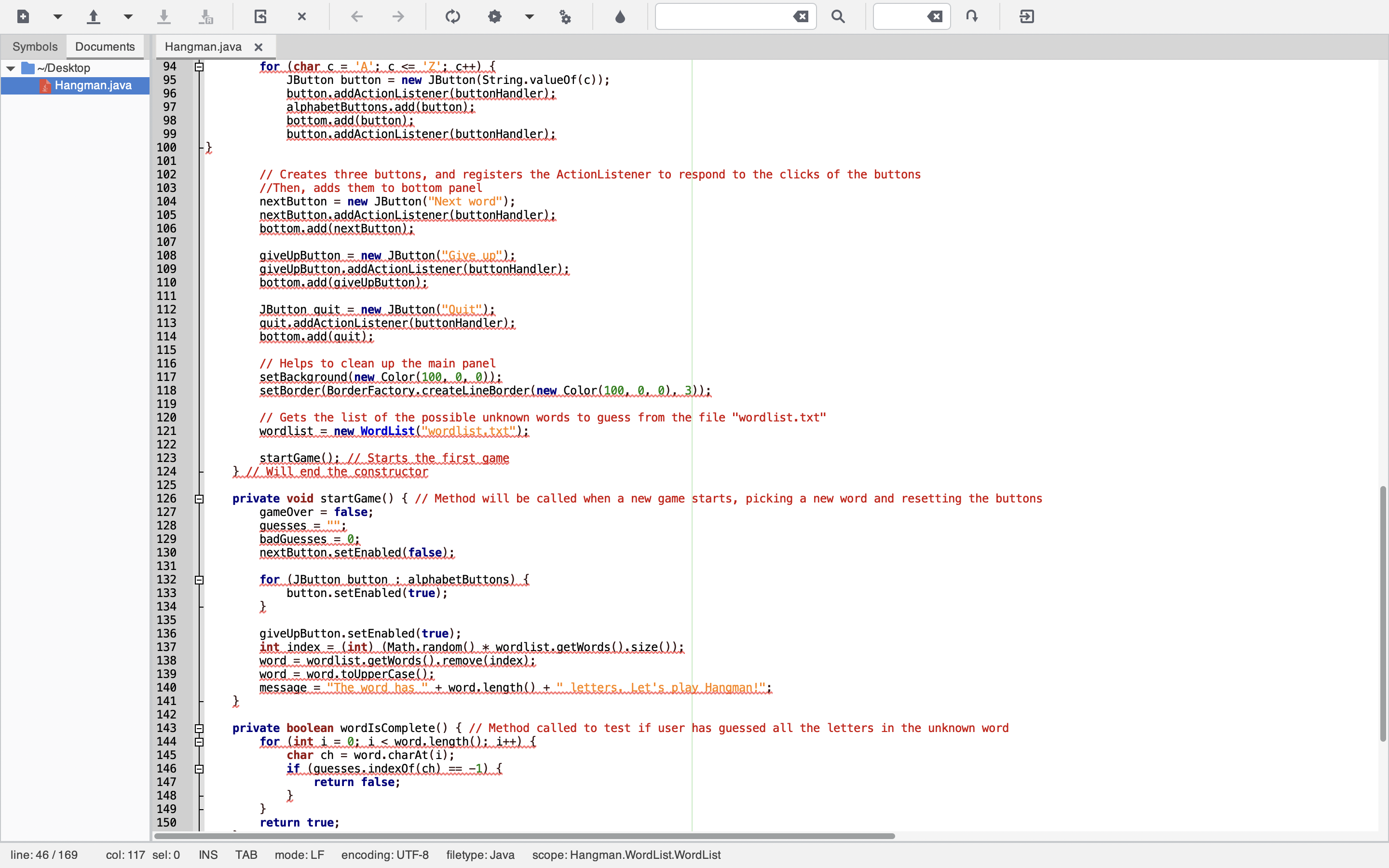Click the magnifier search icon
Image resolution: width=1389 pixels, height=868 pixels.
pos(838,17)
